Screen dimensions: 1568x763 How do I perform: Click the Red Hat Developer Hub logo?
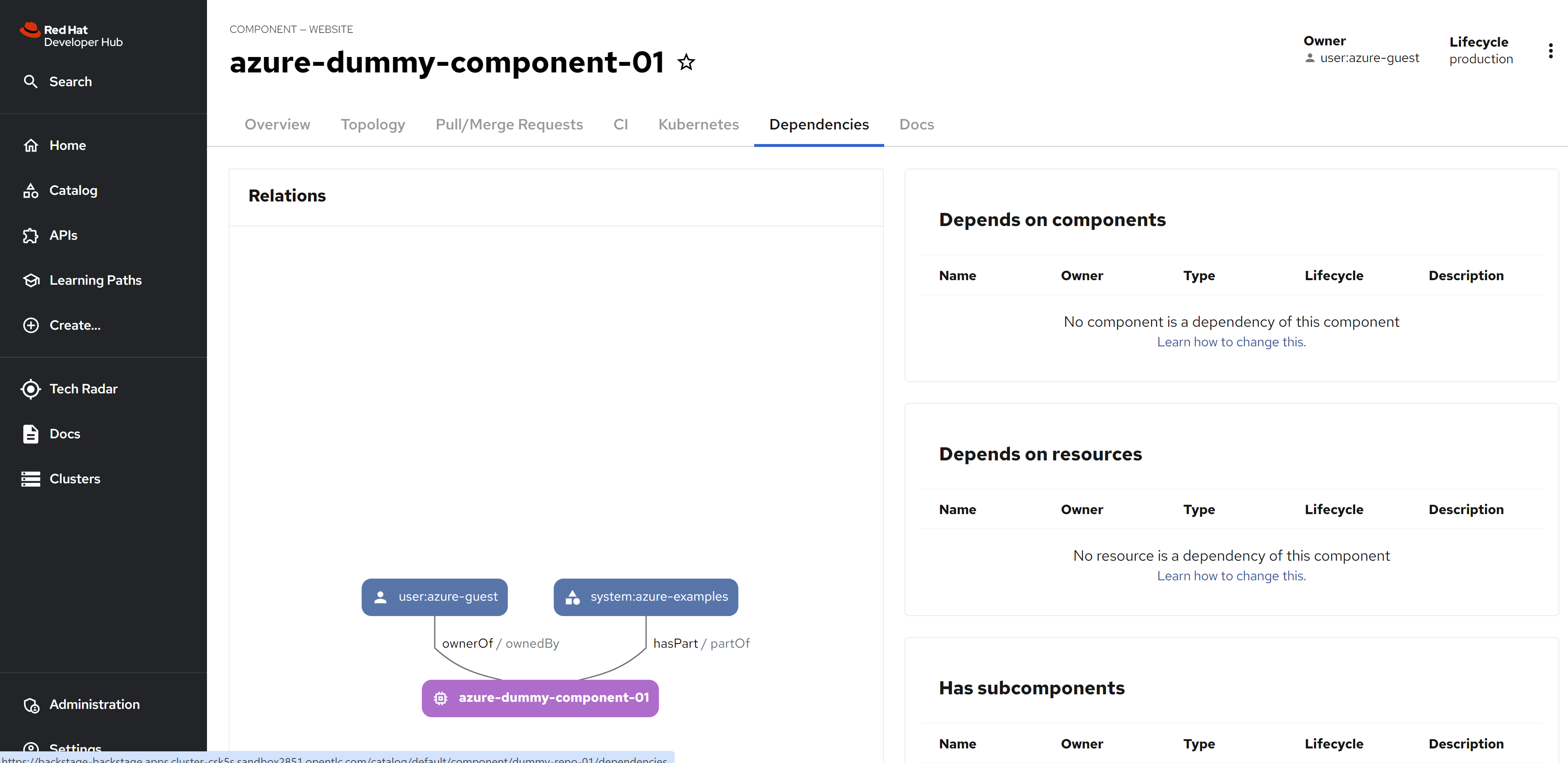pos(71,35)
